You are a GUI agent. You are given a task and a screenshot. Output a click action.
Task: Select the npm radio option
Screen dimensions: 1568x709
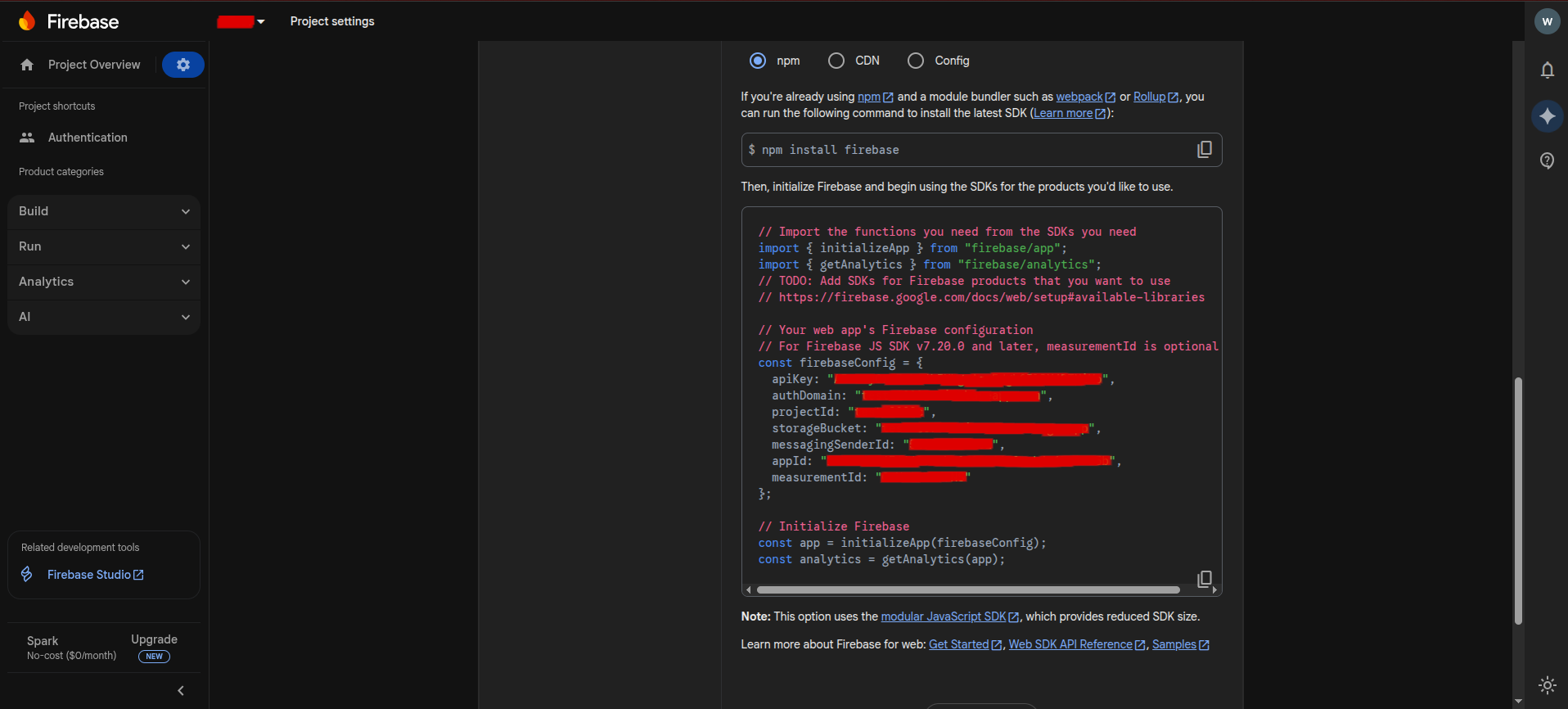pos(758,61)
